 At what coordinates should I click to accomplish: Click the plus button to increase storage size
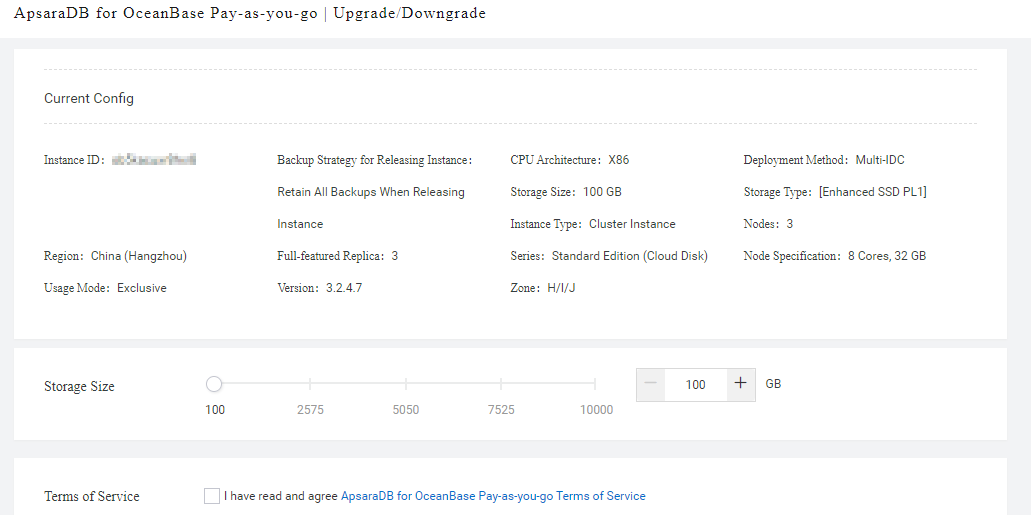click(741, 384)
